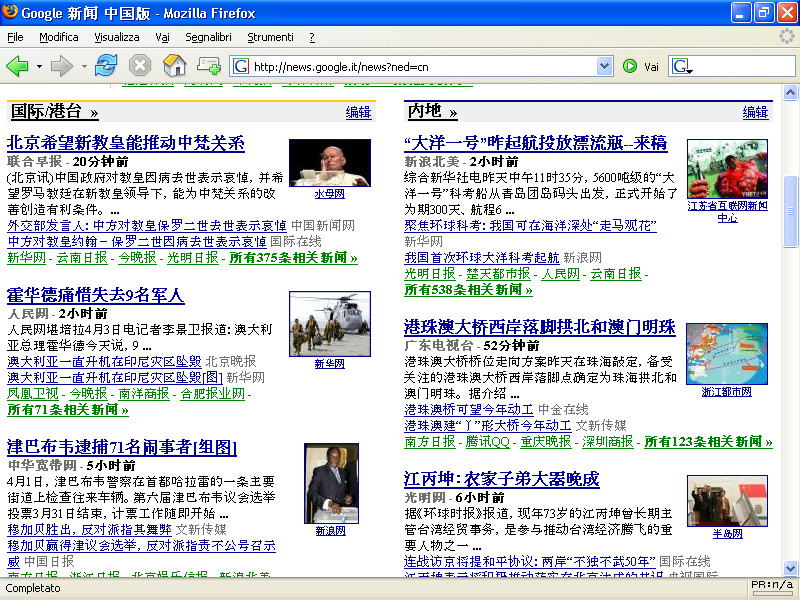This screenshot has height=600, width=800.
Task: Open headline 港珠澳大桥西岸落脚拱北和澳门明珠
Action: 540,327
